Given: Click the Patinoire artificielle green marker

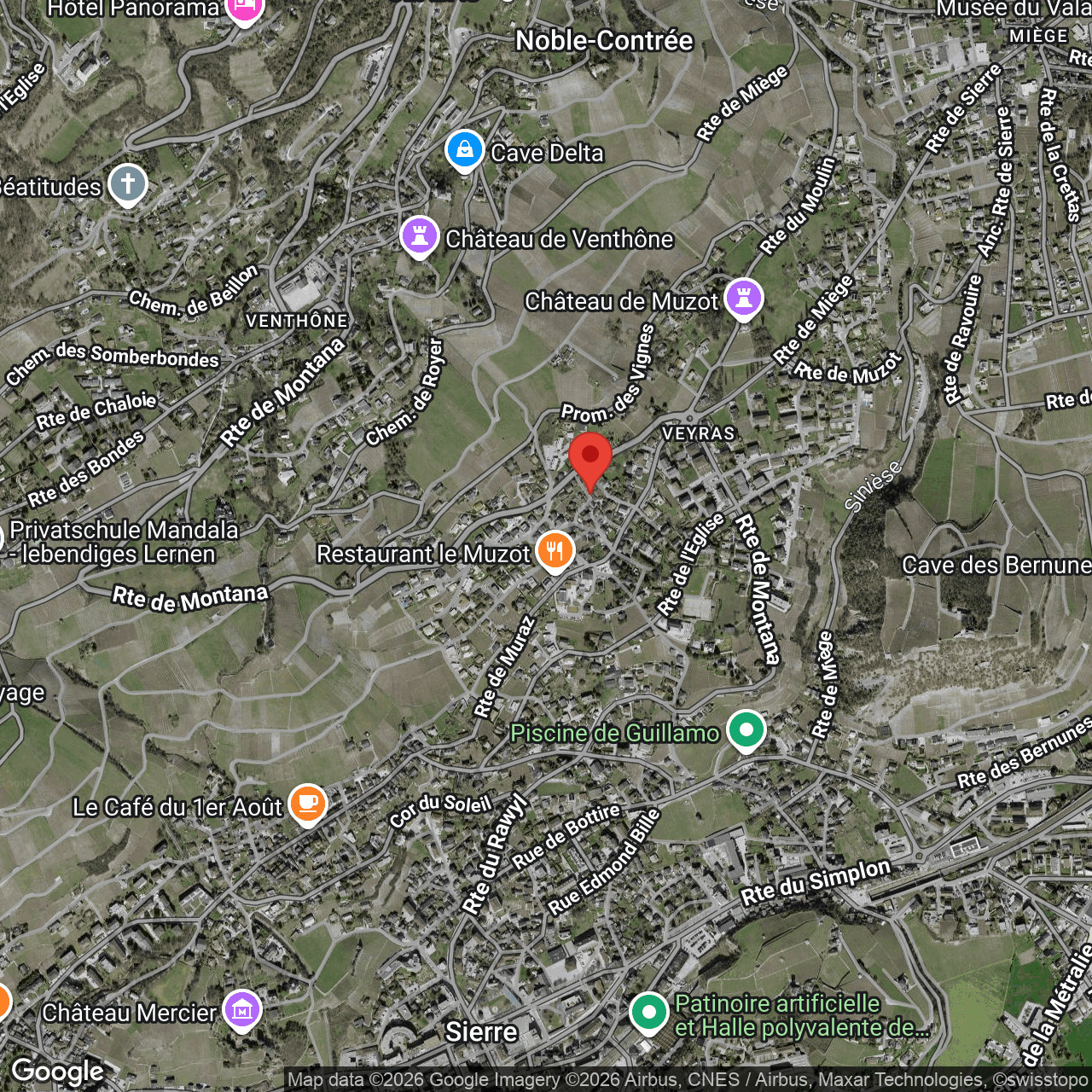Looking at the screenshot, I should click(x=648, y=1013).
